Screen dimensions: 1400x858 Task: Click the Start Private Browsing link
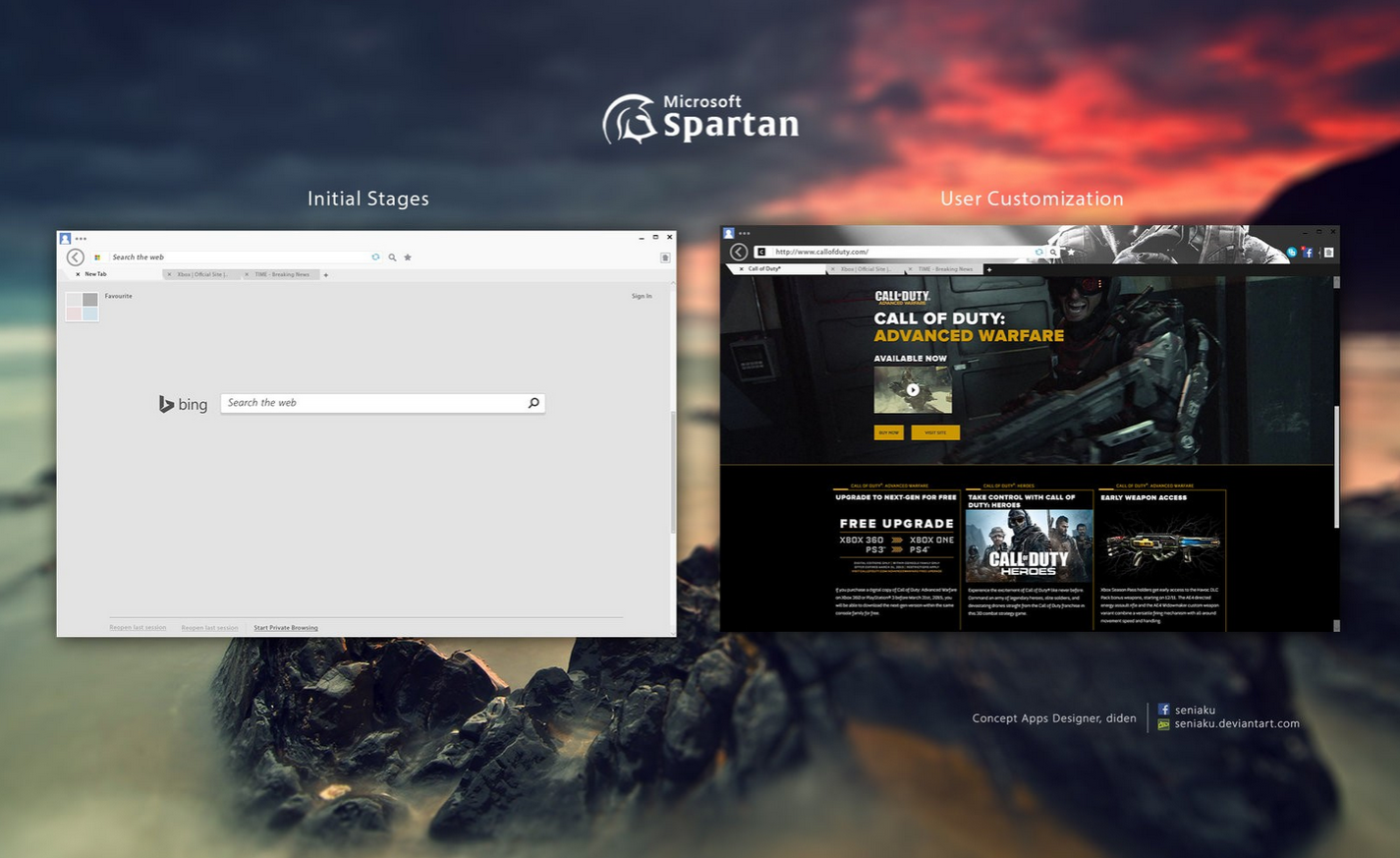(286, 627)
